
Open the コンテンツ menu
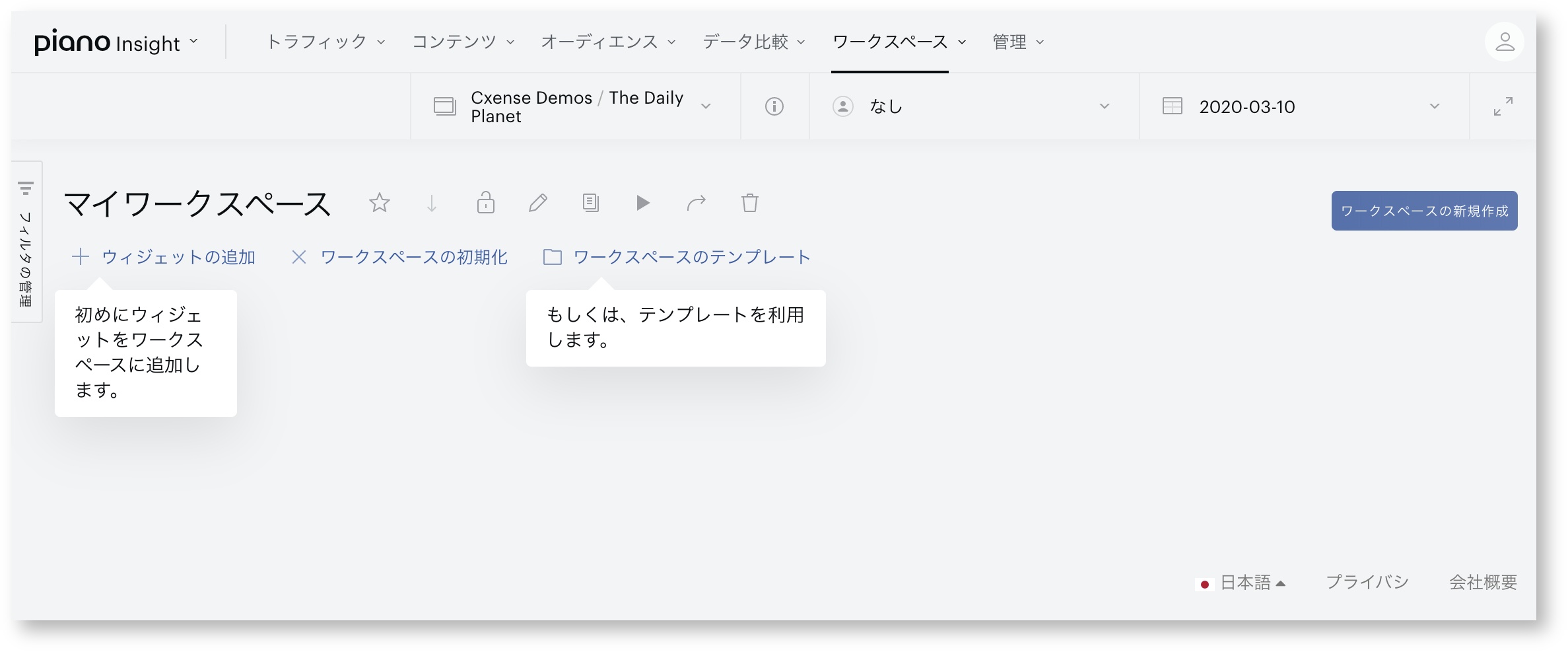[463, 42]
